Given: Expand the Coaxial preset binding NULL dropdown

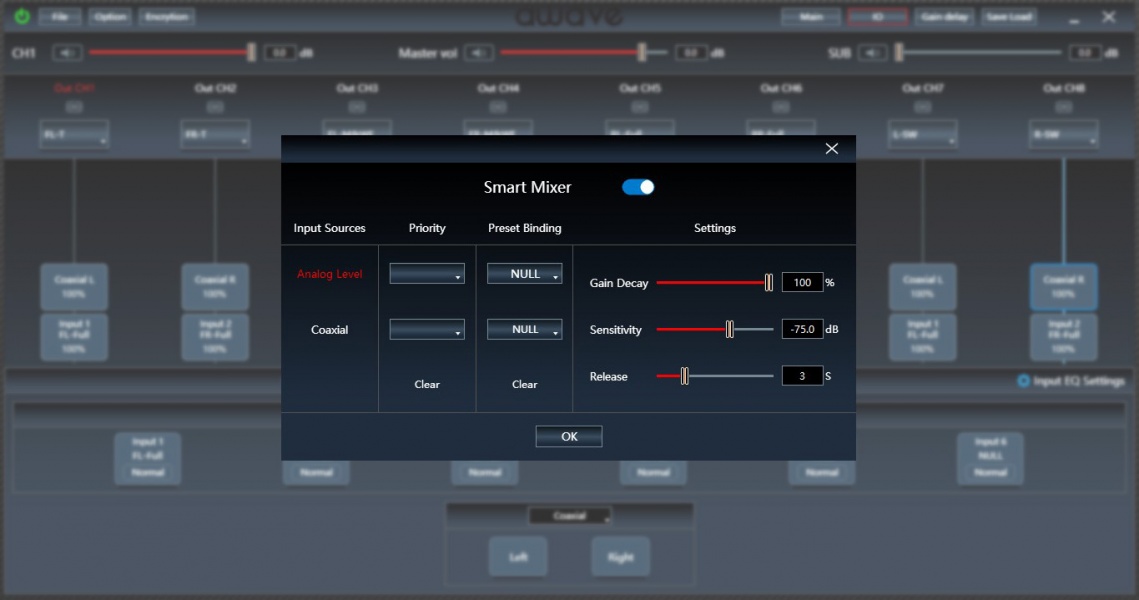Looking at the screenshot, I should 525,330.
